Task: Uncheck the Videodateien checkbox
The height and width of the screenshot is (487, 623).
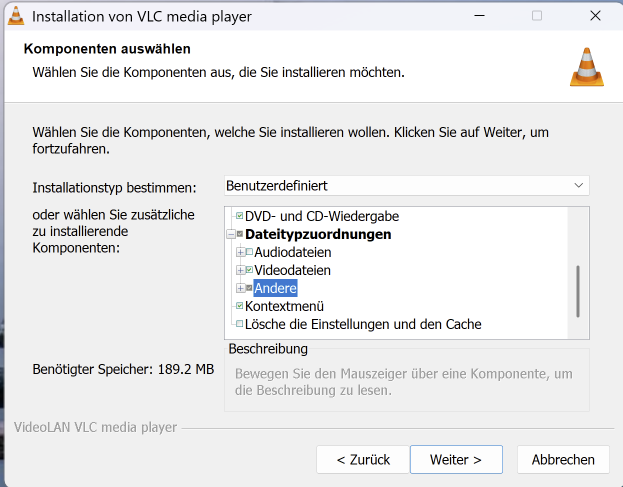Action: [x=249, y=270]
